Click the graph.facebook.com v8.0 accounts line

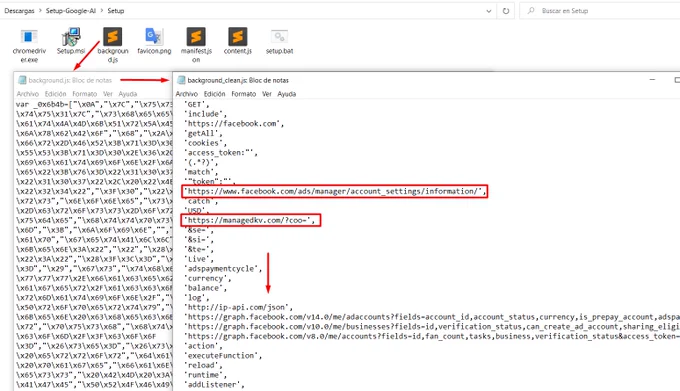432,336
